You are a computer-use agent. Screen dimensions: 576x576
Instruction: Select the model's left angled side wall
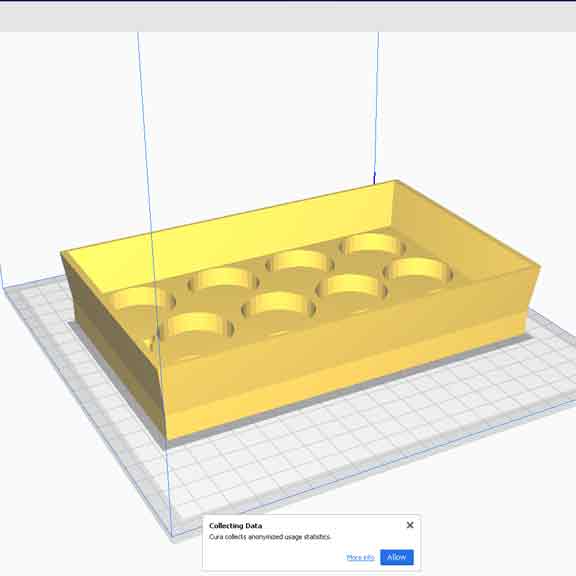pos(114,342)
